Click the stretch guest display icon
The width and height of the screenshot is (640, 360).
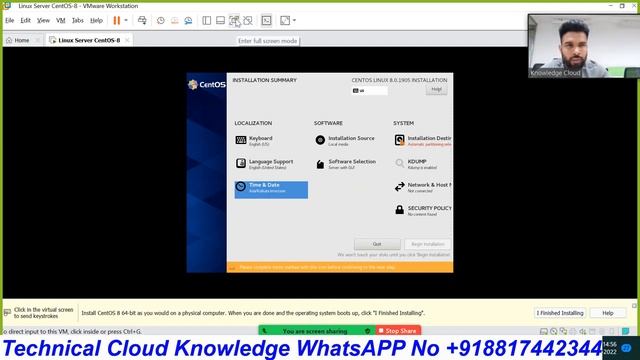click(285, 20)
